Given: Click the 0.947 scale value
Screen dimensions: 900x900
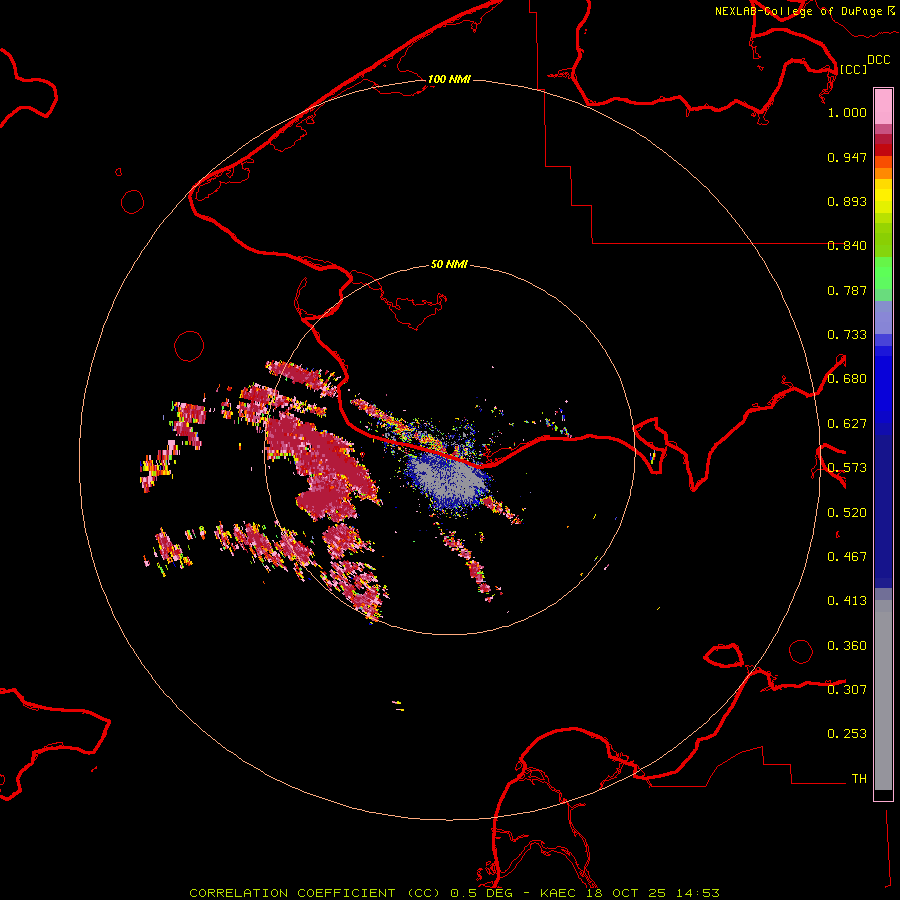Looking at the screenshot, I should tap(847, 157).
